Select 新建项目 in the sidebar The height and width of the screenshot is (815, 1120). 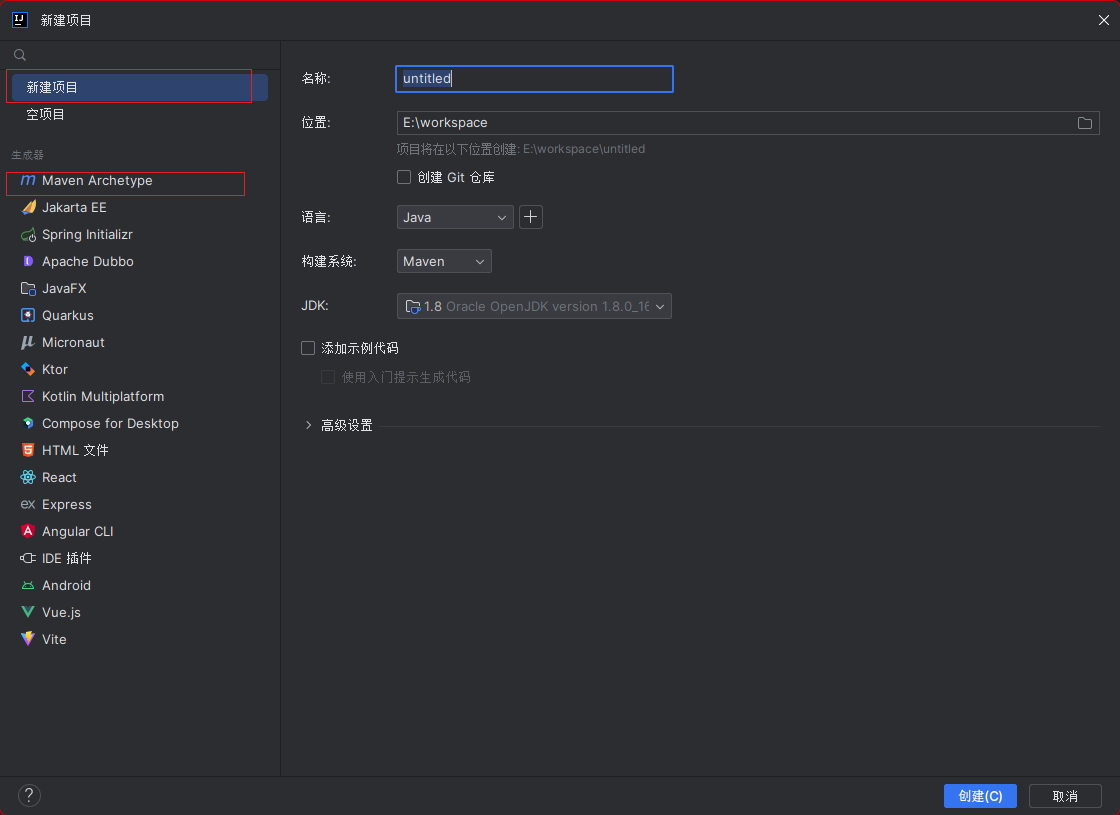point(140,87)
